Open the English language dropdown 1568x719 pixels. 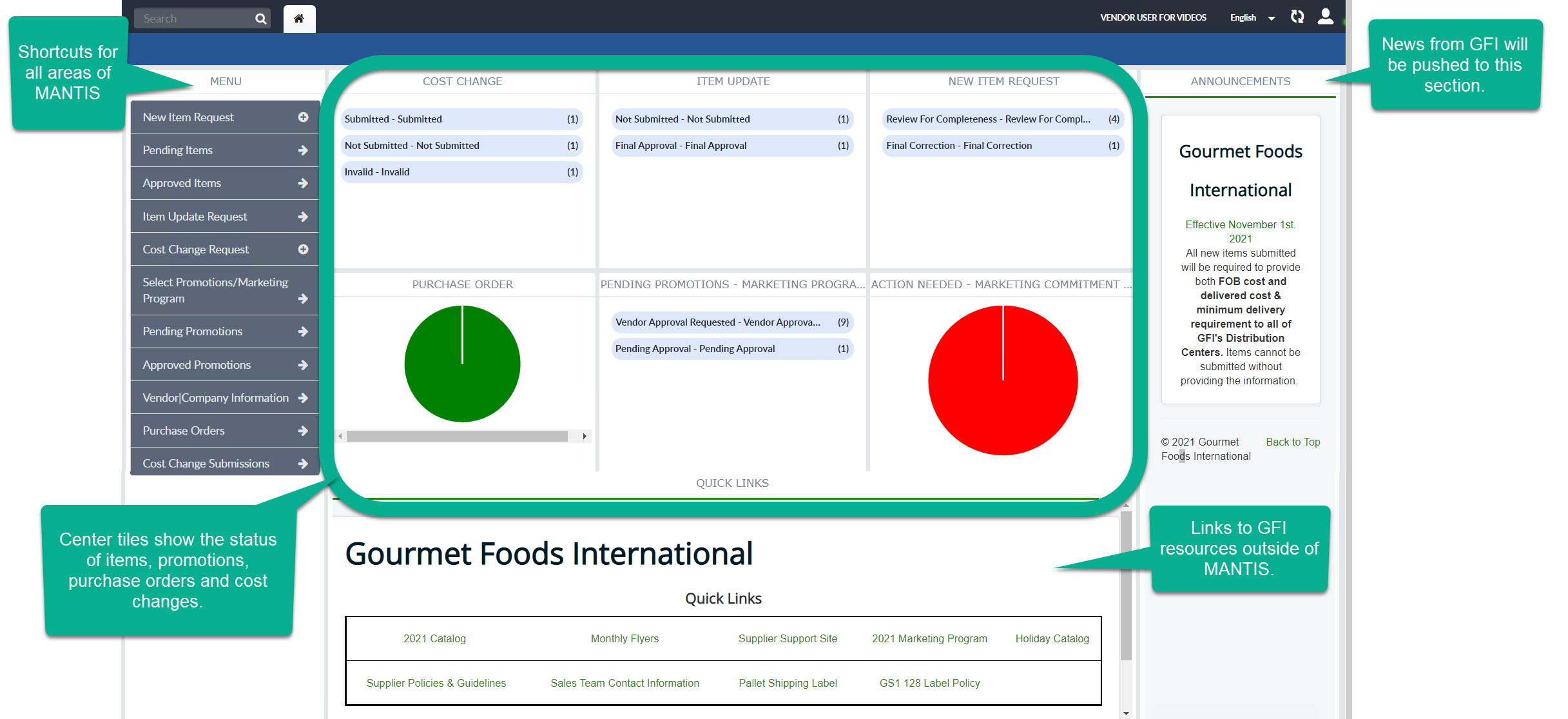[1250, 17]
